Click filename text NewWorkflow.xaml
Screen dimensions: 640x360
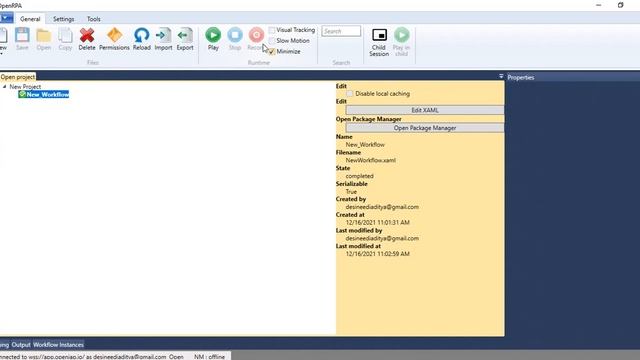click(371, 160)
